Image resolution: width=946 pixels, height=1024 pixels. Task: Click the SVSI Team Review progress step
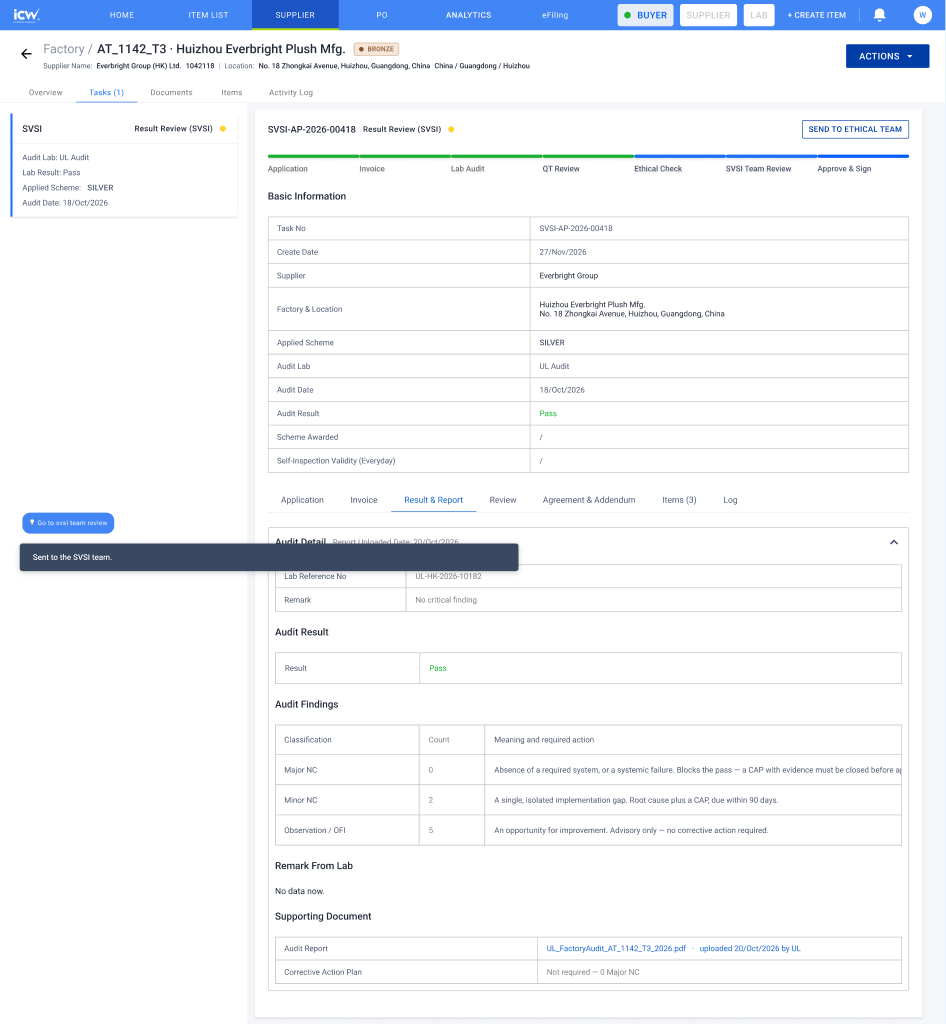tap(758, 168)
